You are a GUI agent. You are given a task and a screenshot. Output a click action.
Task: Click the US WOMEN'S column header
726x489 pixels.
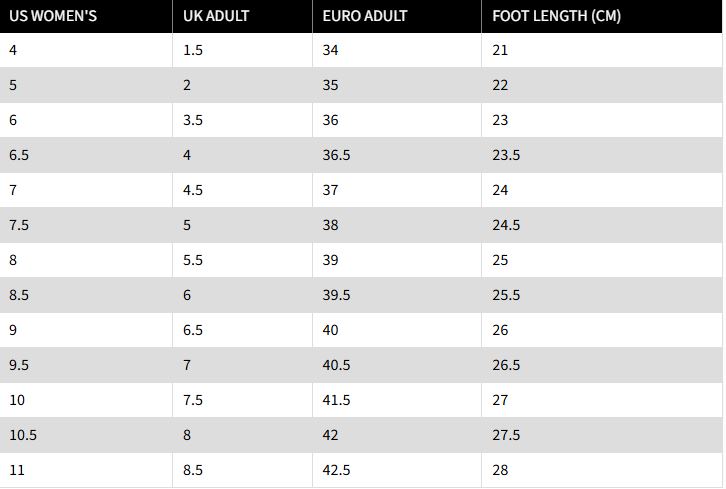coord(53,16)
